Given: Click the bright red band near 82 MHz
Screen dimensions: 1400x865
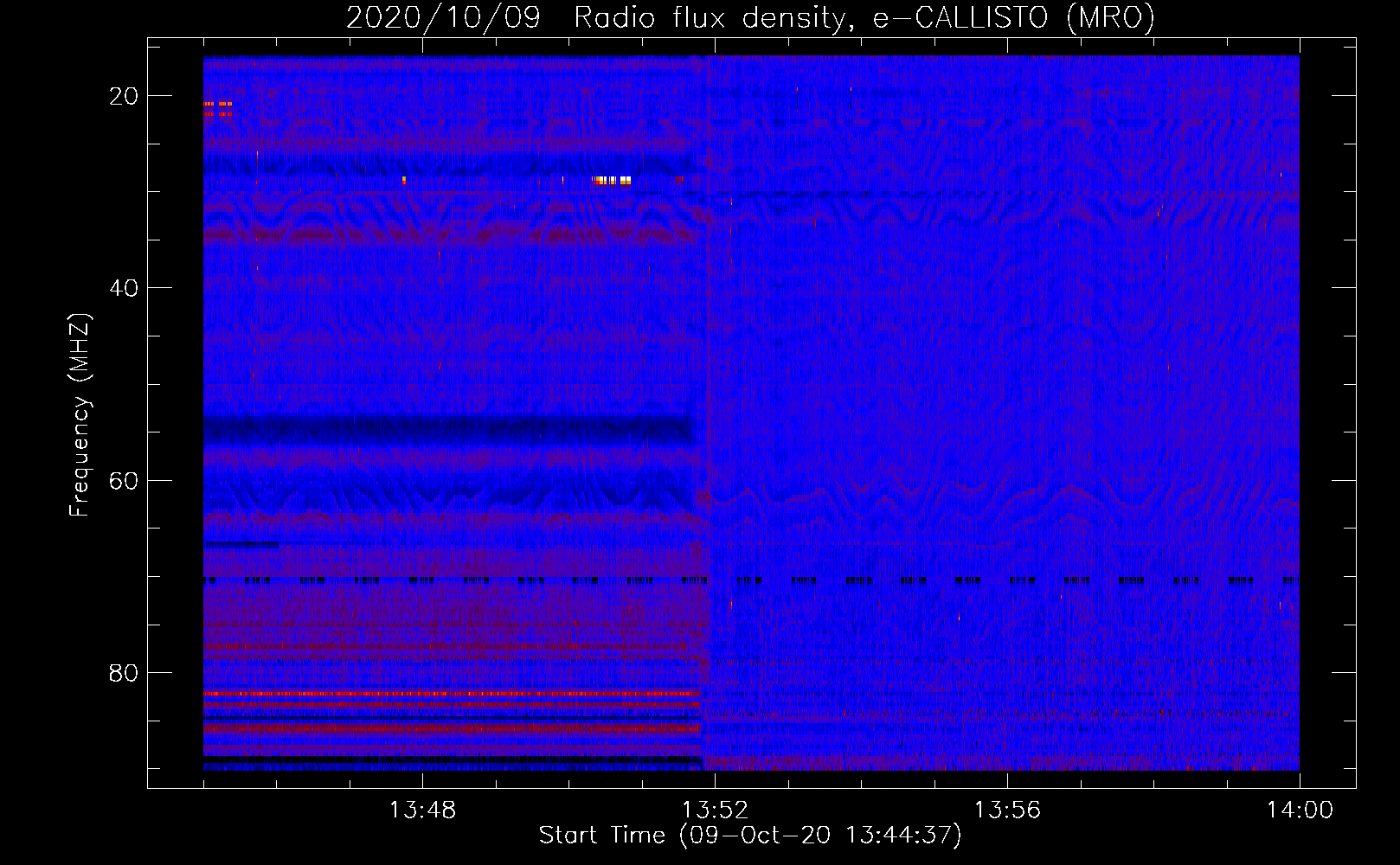Looking at the screenshot, I should (x=451, y=693).
